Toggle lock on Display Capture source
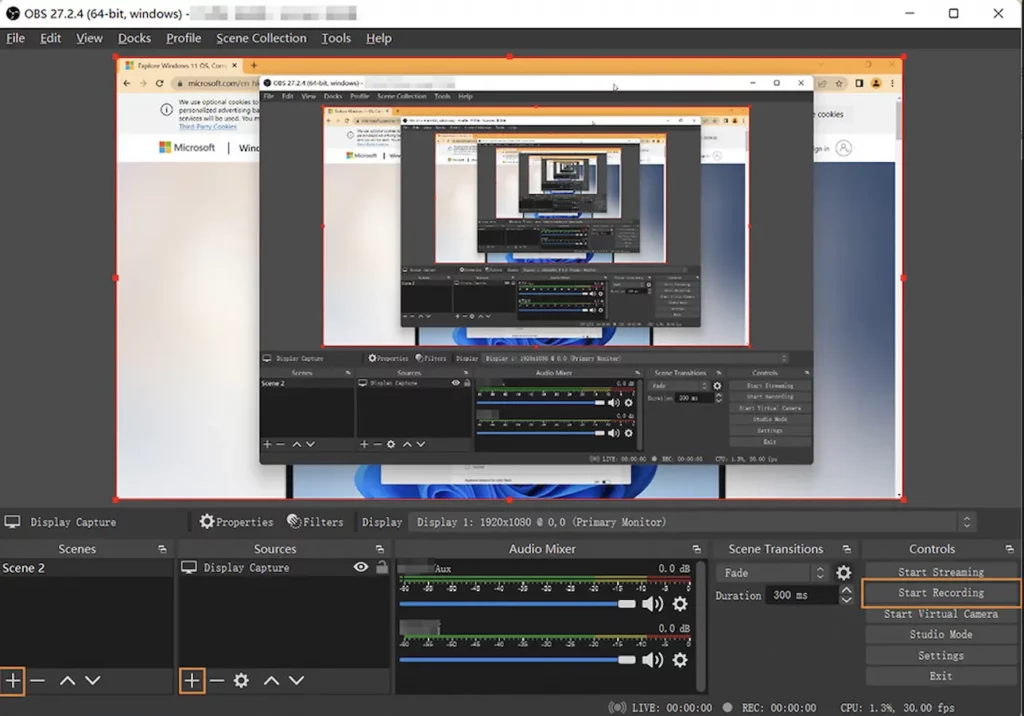 pyautogui.click(x=382, y=567)
